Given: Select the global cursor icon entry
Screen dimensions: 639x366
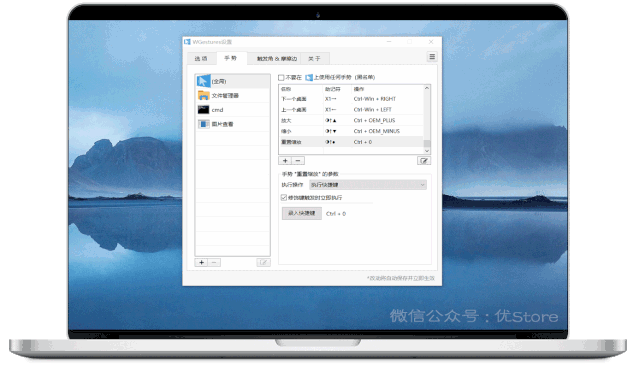Looking at the screenshot, I should (232, 81).
